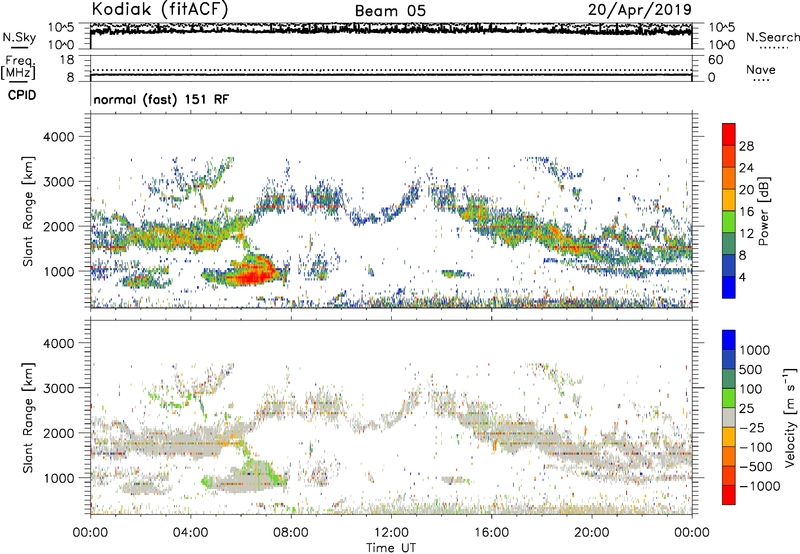Click the 'Kodiak (fitACF)' plot title
800x554 pixels.
(160, 9)
